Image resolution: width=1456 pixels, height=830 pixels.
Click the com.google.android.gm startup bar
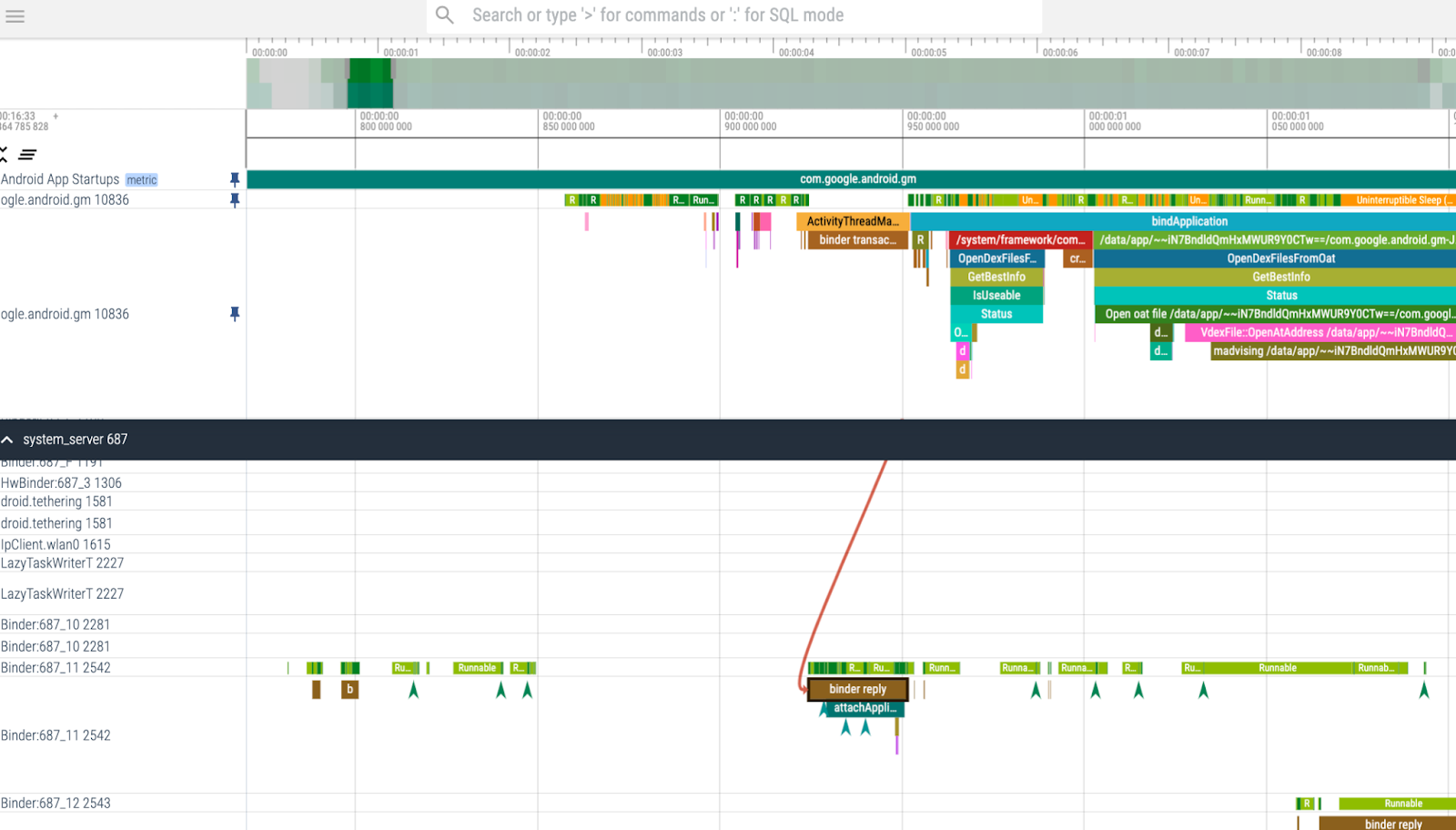click(x=857, y=179)
